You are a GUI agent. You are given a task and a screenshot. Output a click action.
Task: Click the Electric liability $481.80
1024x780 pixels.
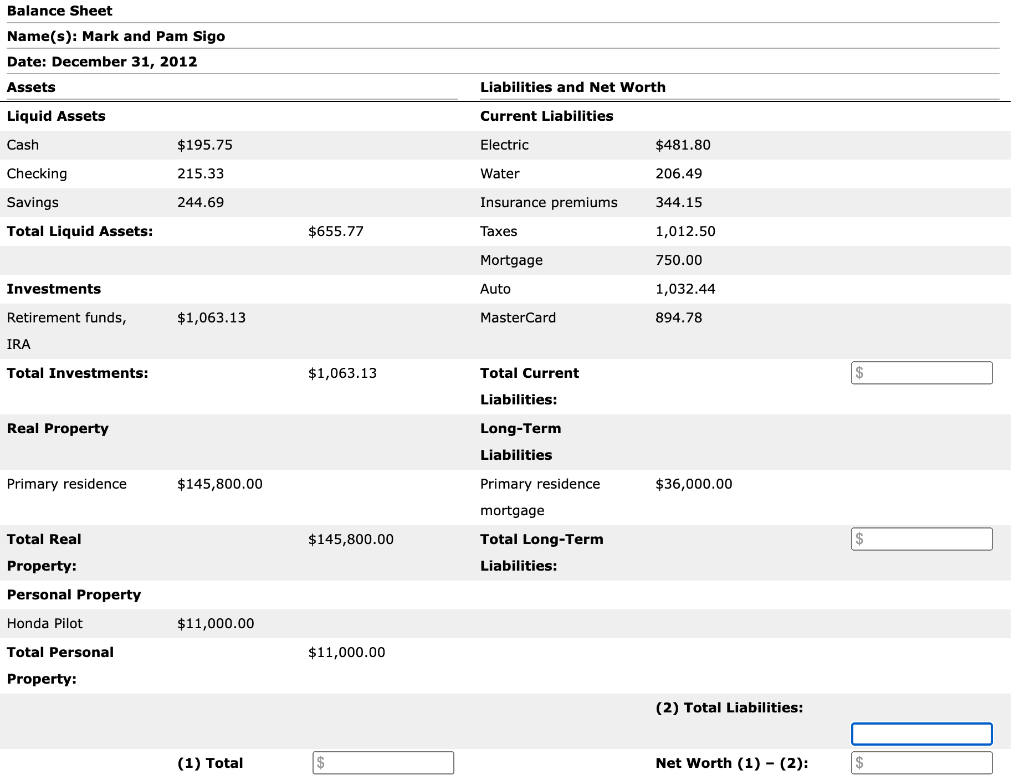pos(683,144)
